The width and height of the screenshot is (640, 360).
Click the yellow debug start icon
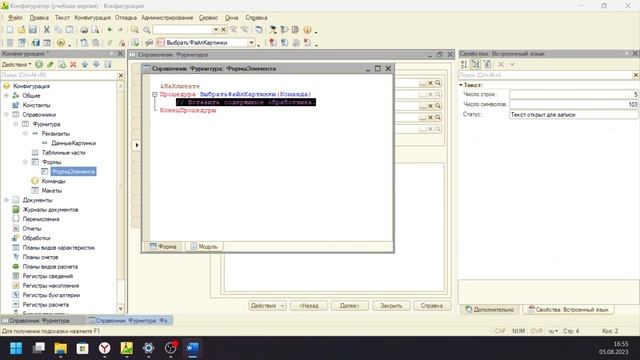tap(61, 42)
